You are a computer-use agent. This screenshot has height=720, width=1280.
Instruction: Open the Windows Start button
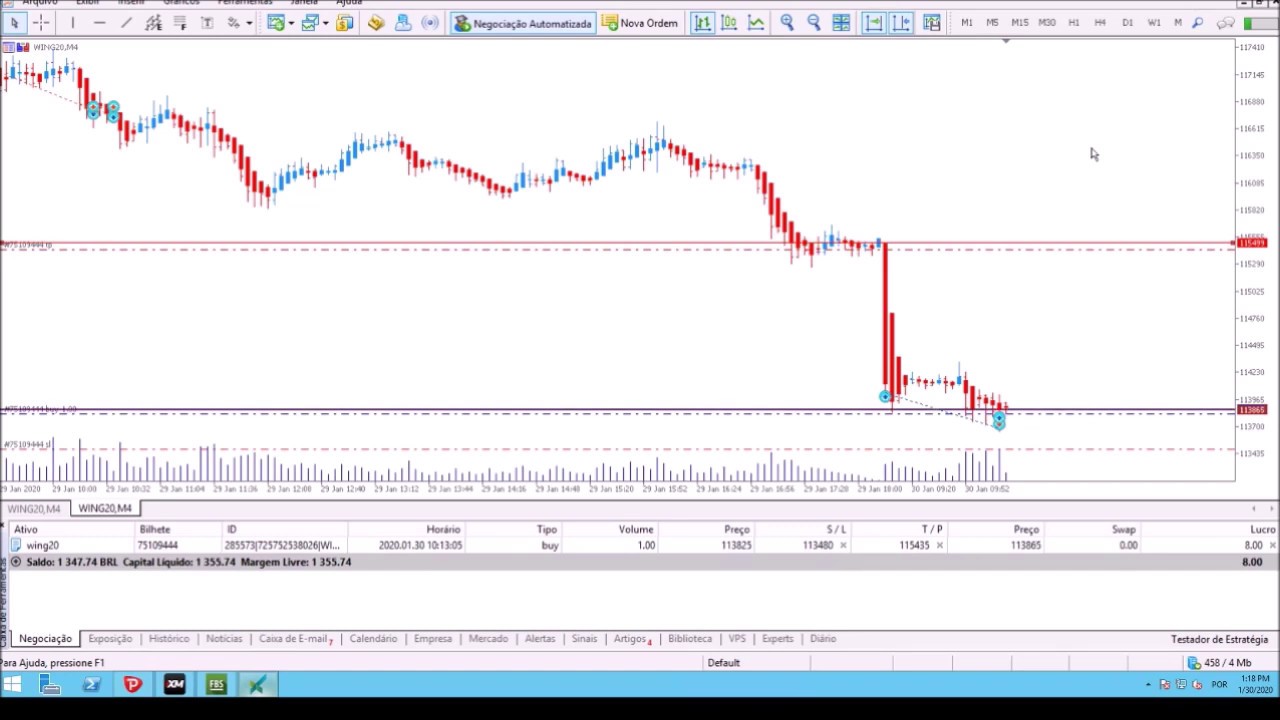12,685
